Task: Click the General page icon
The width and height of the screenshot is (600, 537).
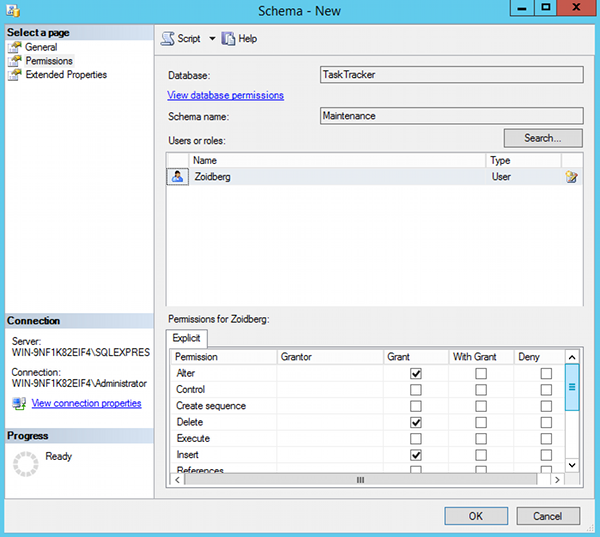Action: point(15,47)
